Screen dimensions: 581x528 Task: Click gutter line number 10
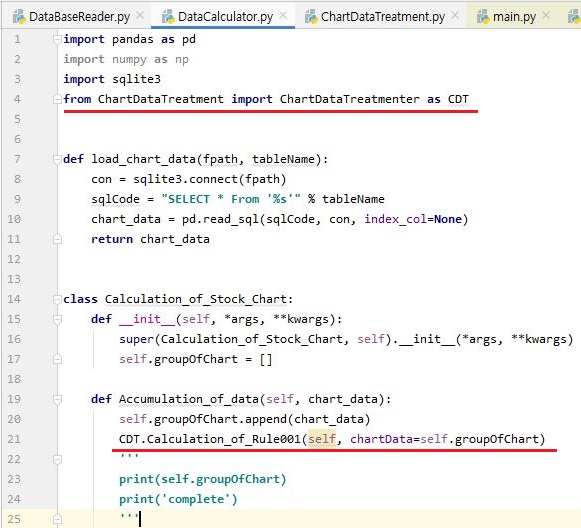[14, 219]
